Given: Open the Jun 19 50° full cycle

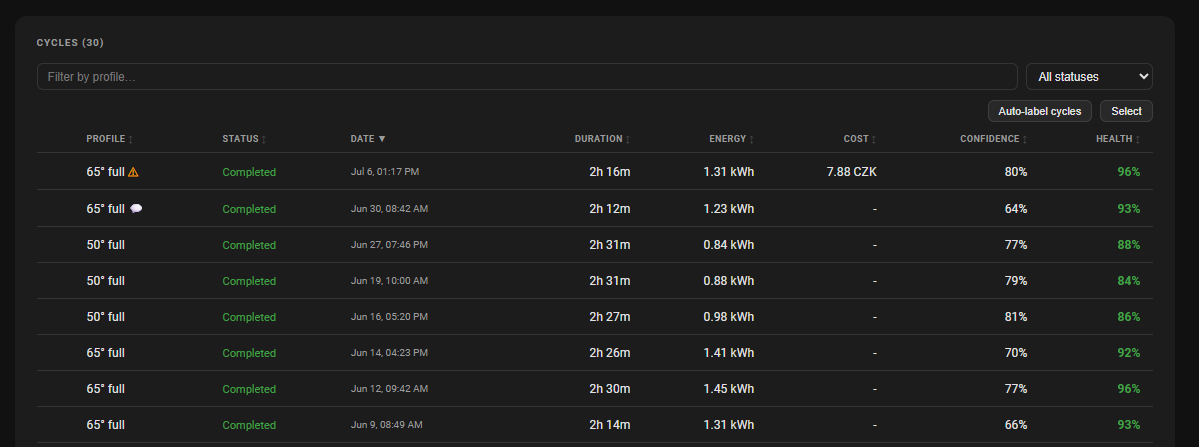Looking at the screenshot, I should pos(595,280).
